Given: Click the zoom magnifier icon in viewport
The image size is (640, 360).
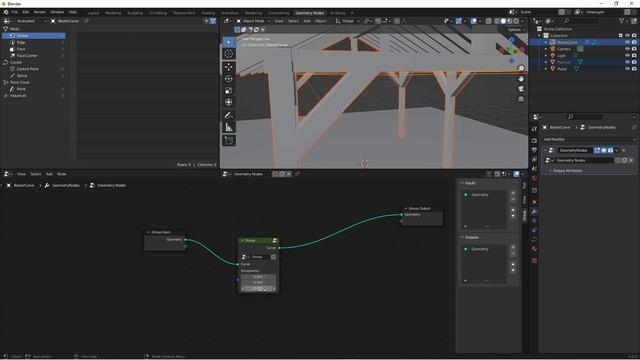Looking at the screenshot, I should (521, 69).
